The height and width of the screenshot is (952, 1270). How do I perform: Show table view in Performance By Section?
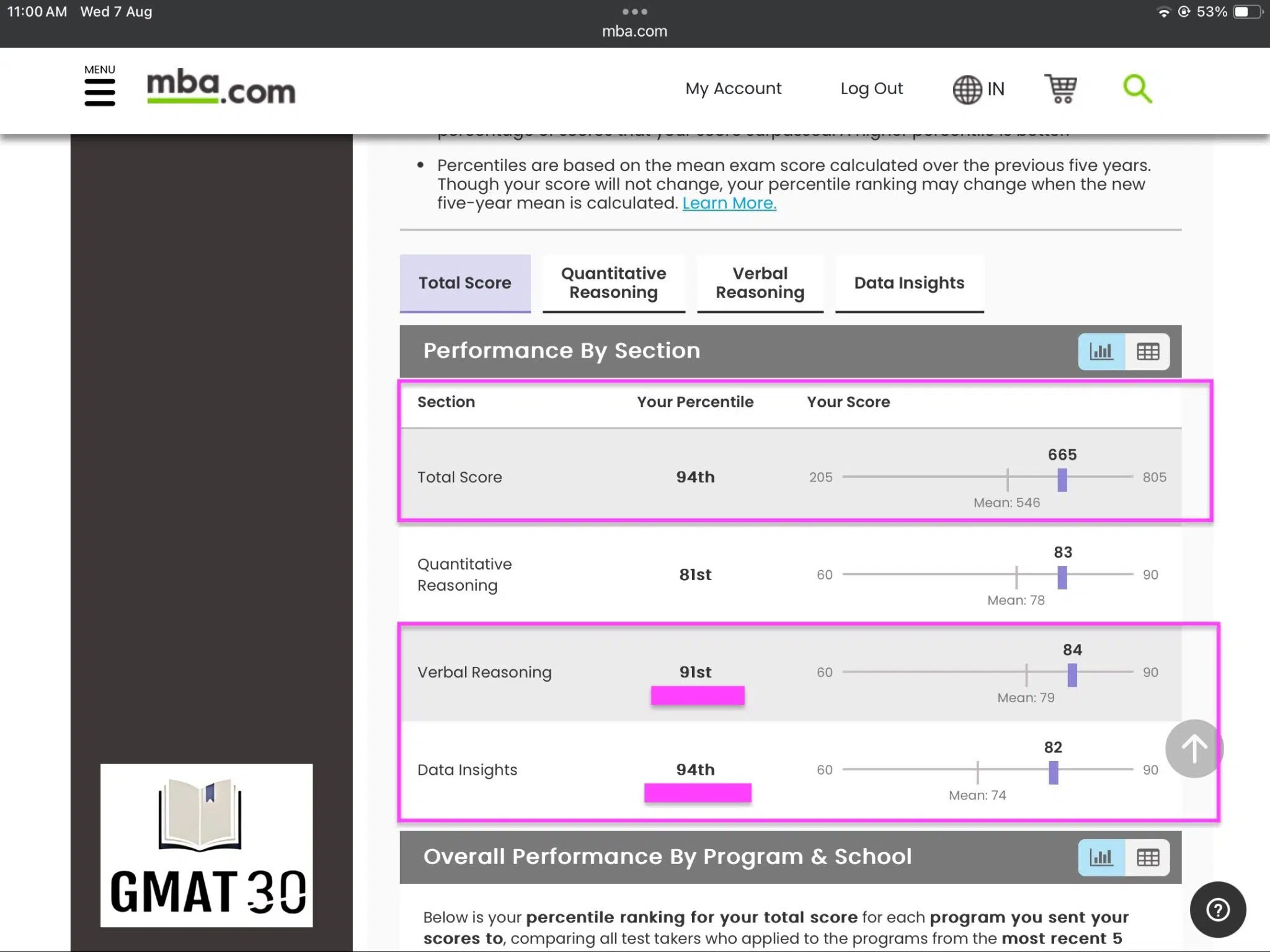click(1148, 352)
